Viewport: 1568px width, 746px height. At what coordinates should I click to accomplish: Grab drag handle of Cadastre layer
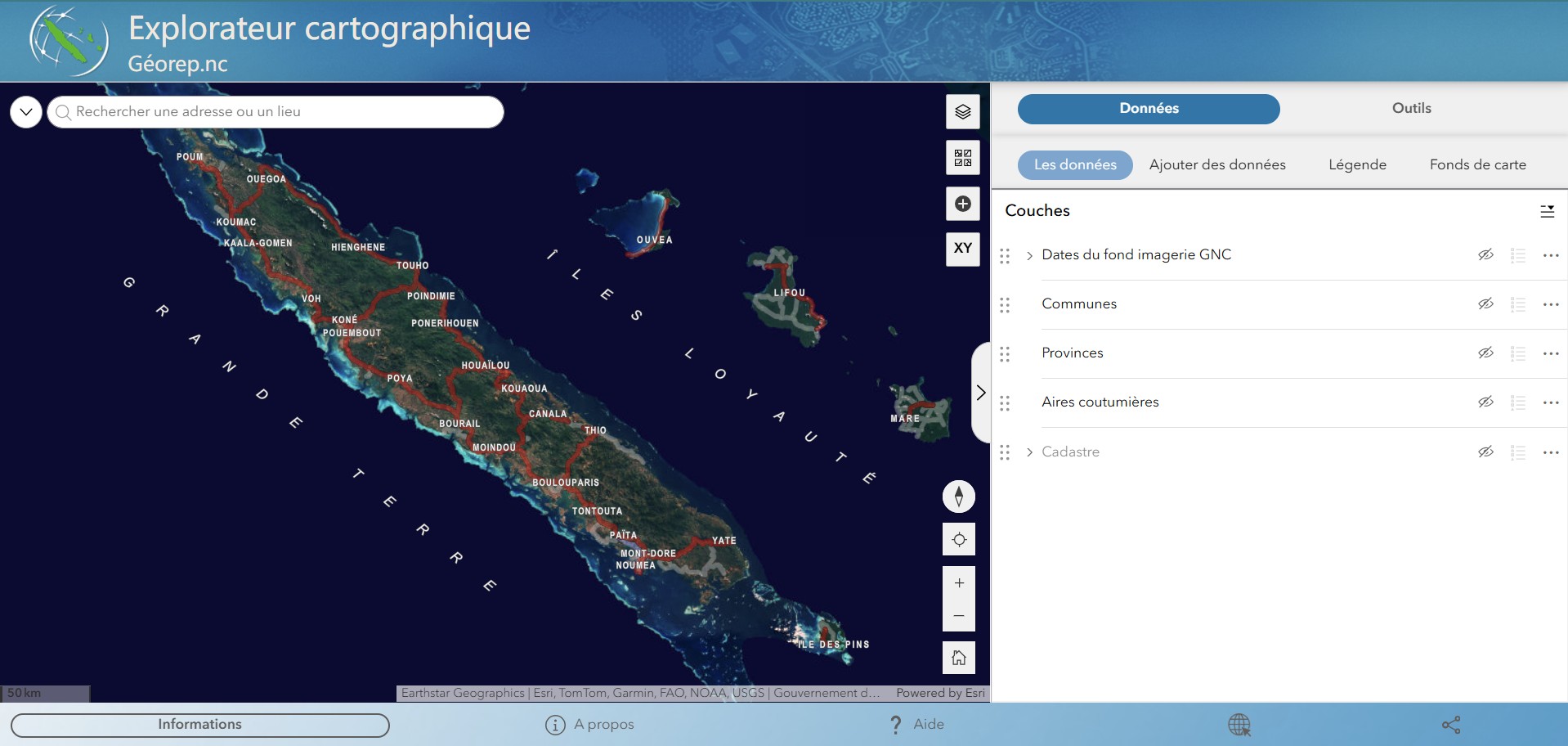(x=1005, y=453)
